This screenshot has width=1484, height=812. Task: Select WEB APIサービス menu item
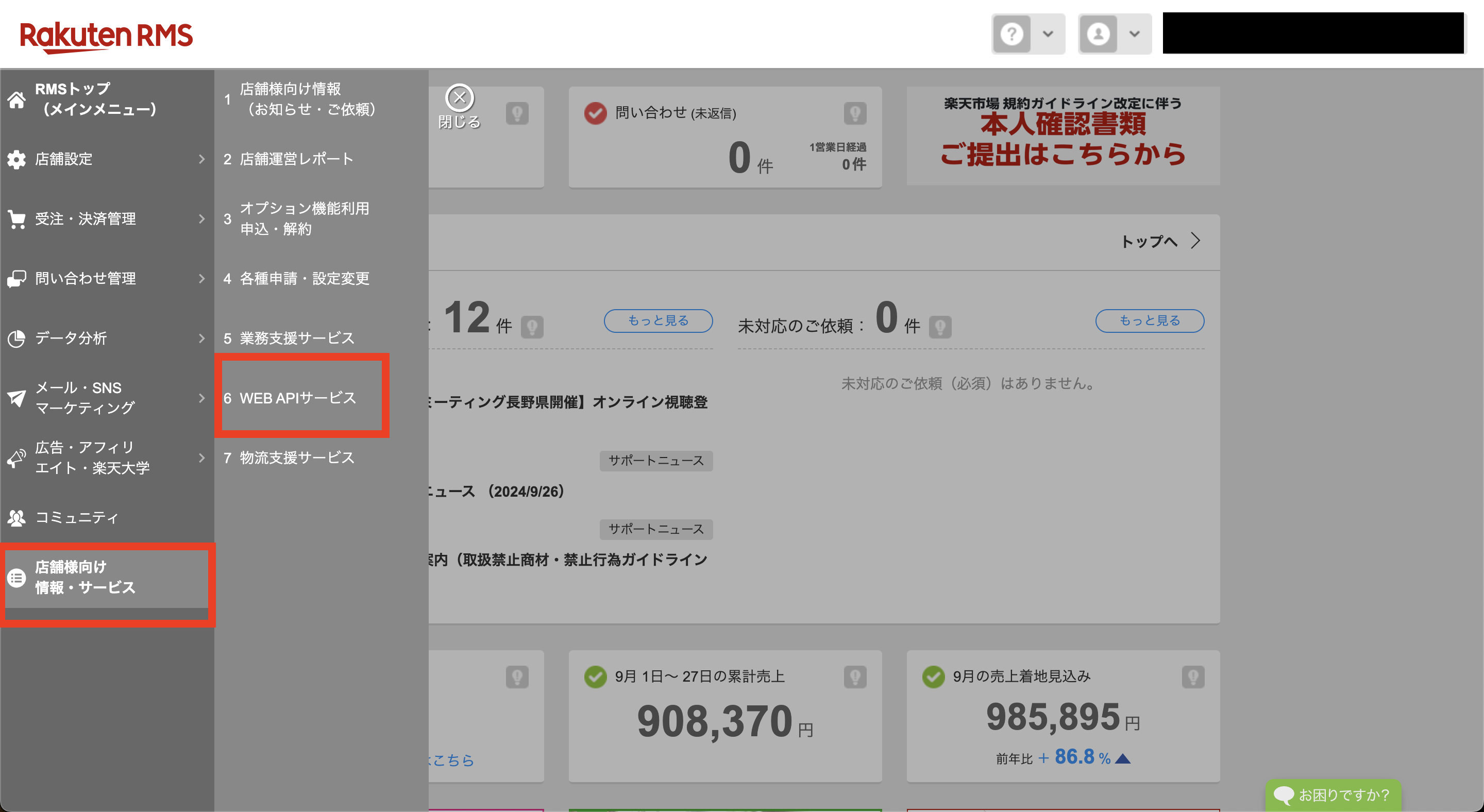click(x=298, y=398)
